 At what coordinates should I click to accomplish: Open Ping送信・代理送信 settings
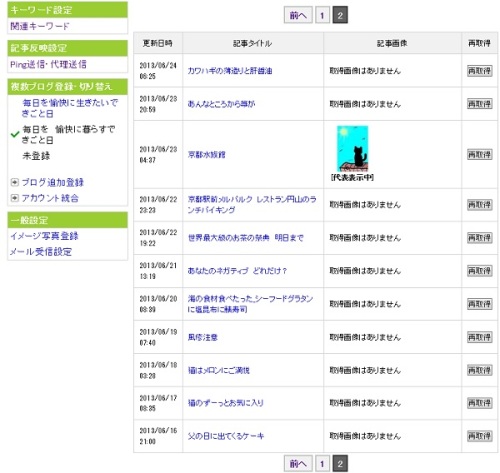coord(48,64)
